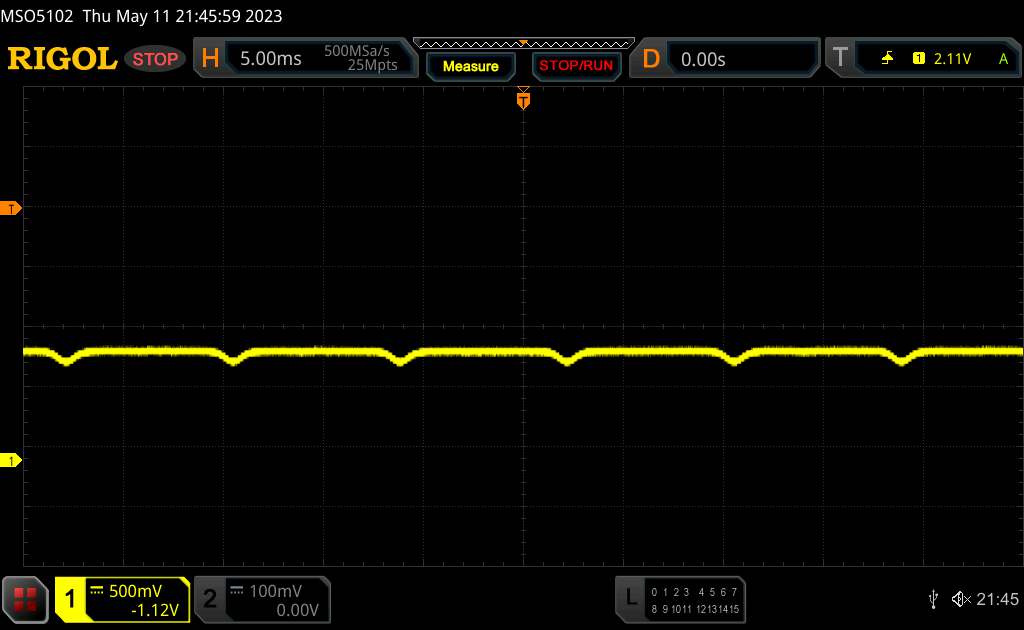Click the trigger level T marker
This screenshot has height=630, width=1024.
(x=12, y=208)
